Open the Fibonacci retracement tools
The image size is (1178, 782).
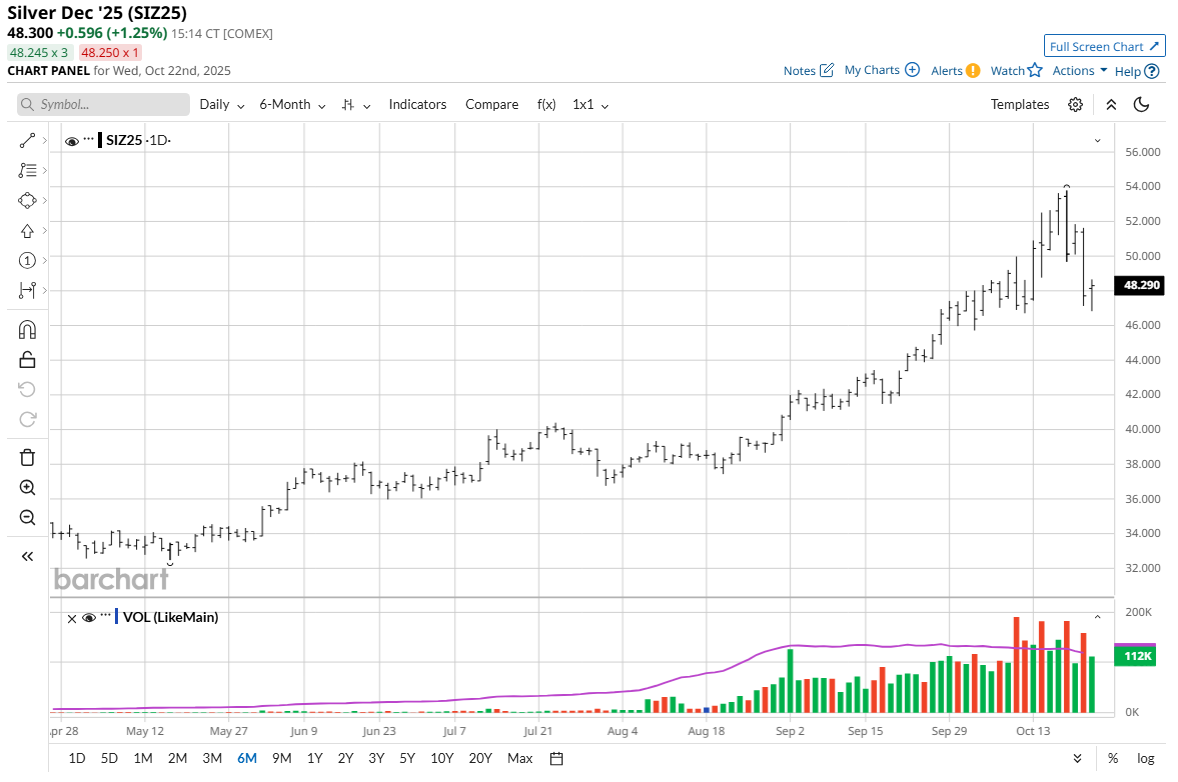[x=27, y=171]
